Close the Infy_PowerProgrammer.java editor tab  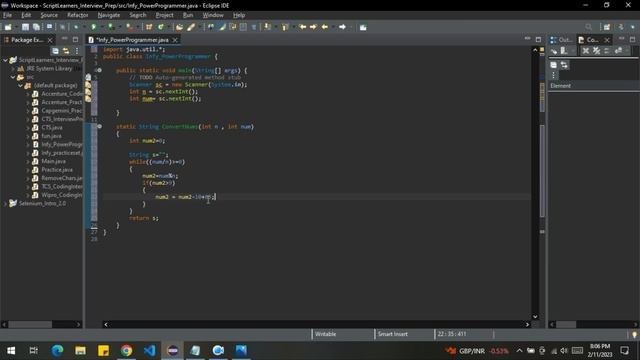(175, 40)
